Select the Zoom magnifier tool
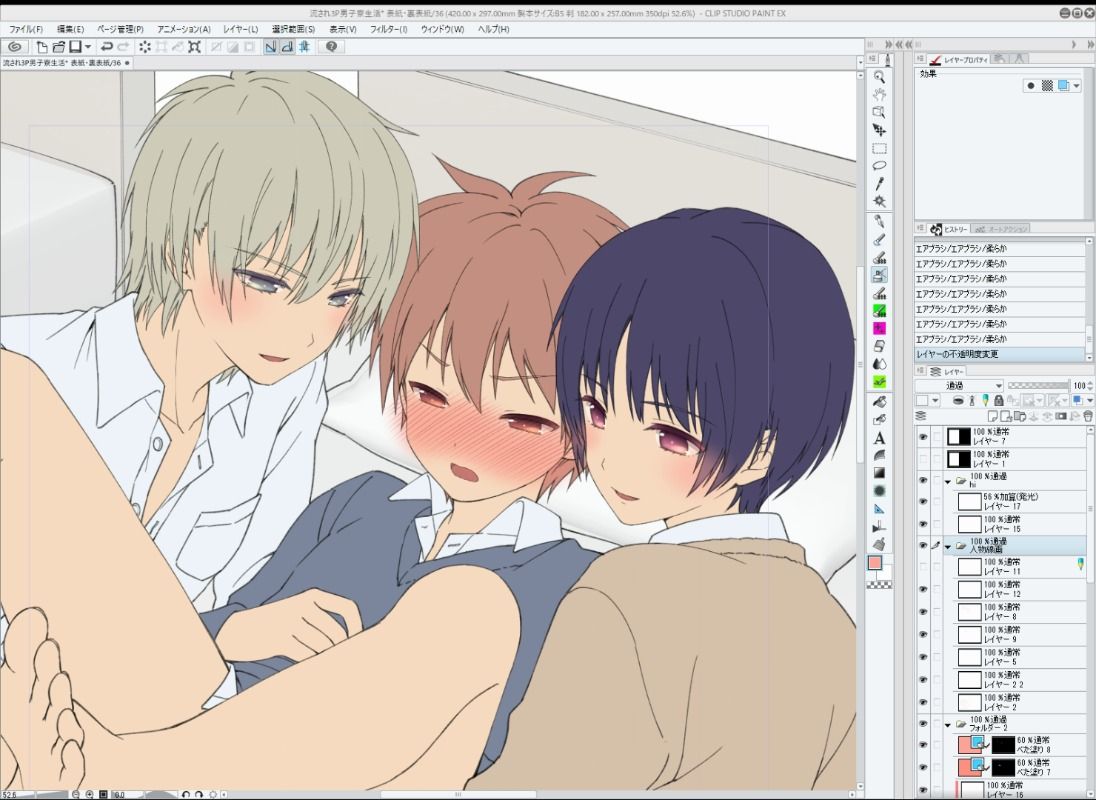 (x=879, y=77)
